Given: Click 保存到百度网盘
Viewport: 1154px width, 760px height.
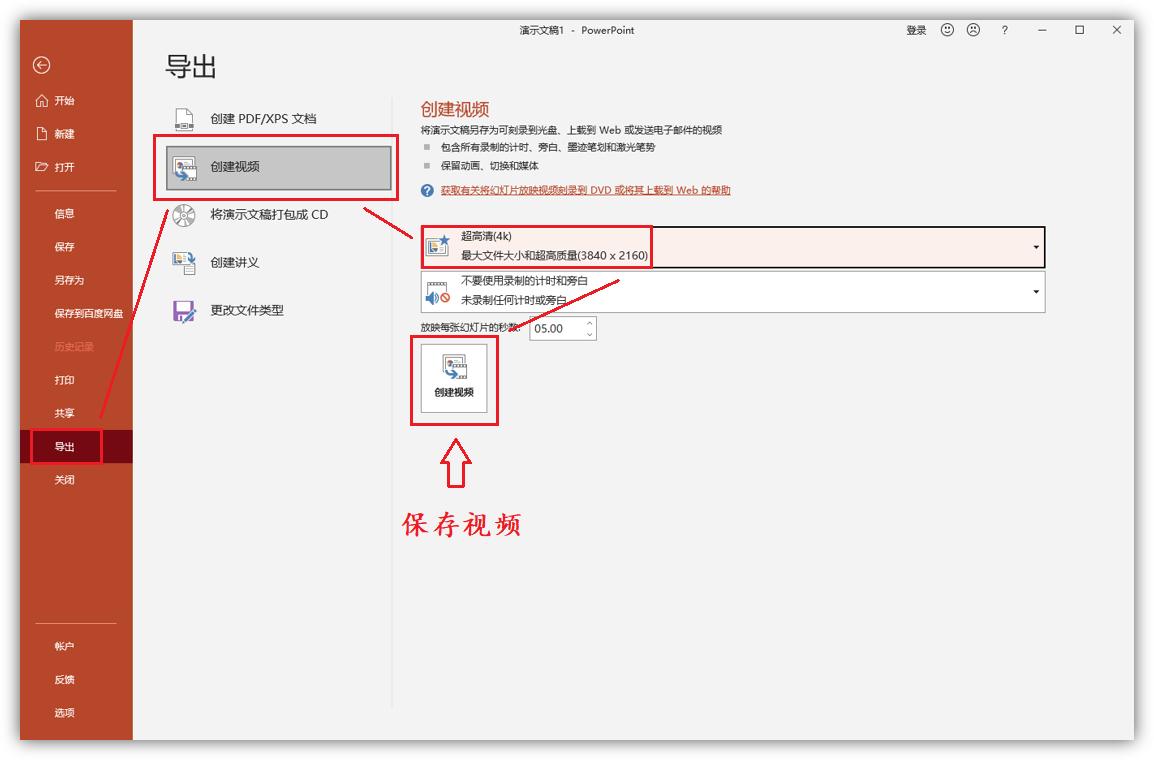Looking at the screenshot, I should pyautogui.click(x=88, y=313).
